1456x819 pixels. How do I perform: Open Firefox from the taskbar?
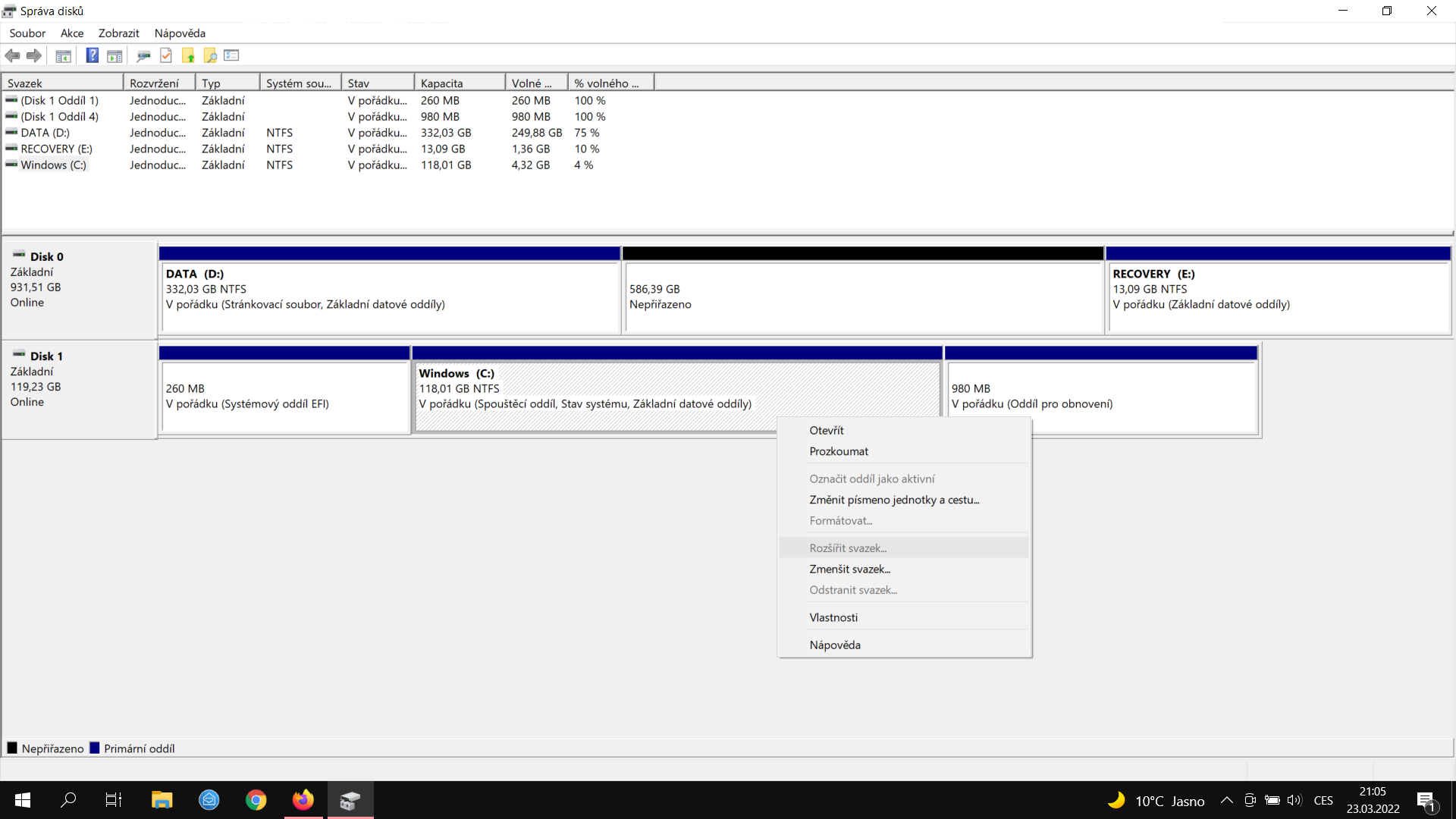(x=303, y=800)
